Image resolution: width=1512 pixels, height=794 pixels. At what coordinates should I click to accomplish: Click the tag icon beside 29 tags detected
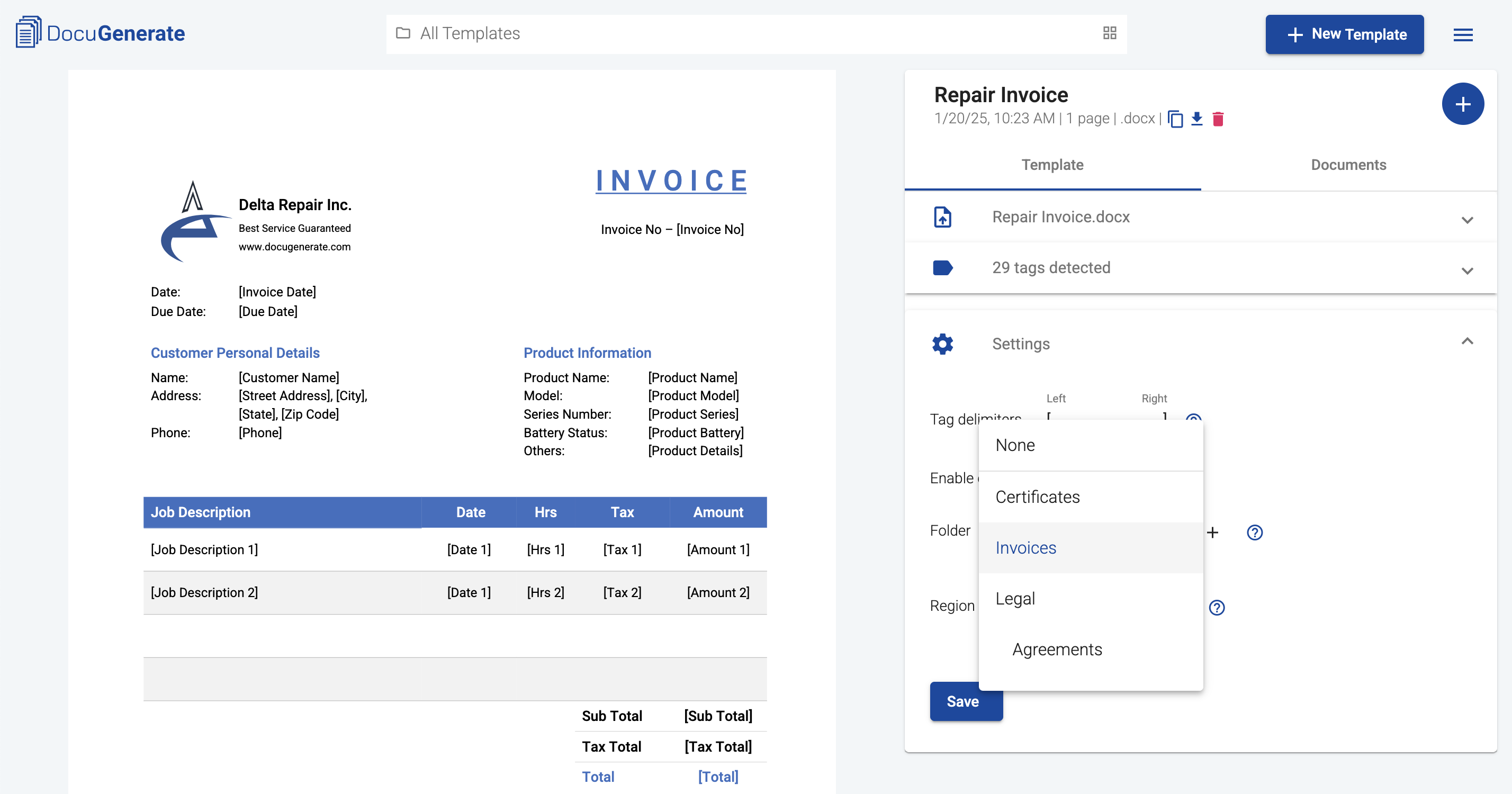[942, 268]
